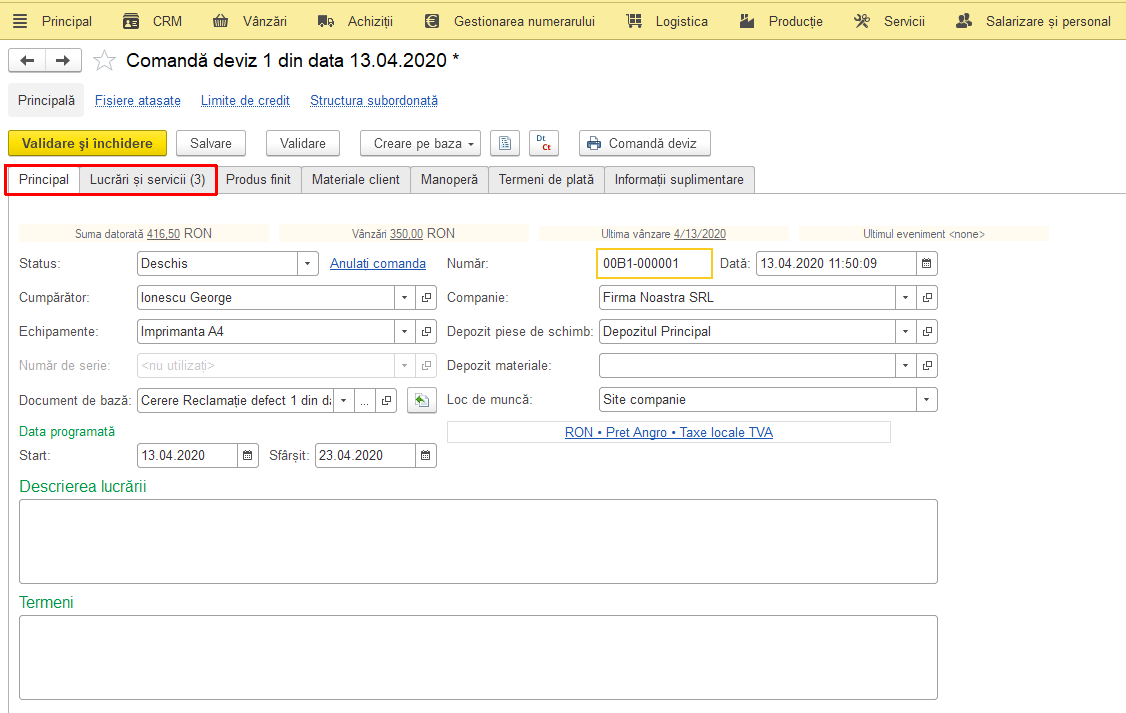Open calendar picker for Dată field
1126x713 pixels.
926,264
